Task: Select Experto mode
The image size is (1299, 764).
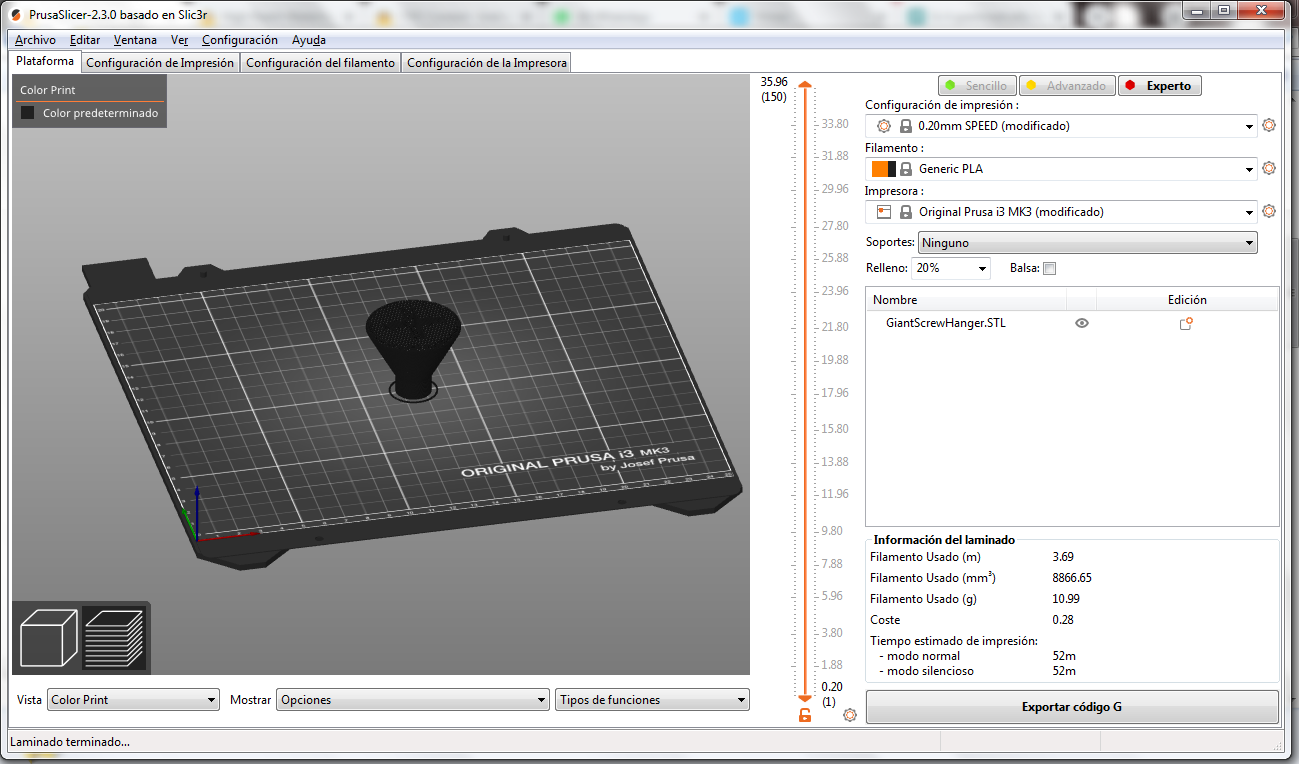Action: 1159,86
